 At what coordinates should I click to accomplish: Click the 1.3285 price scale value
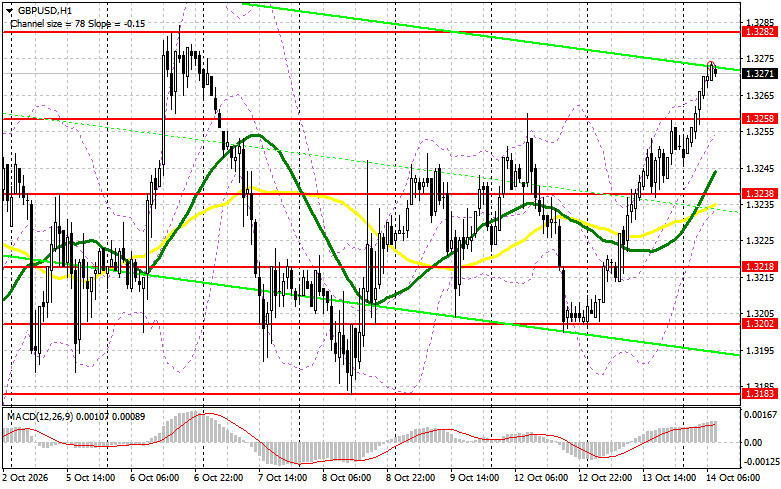(760, 22)
